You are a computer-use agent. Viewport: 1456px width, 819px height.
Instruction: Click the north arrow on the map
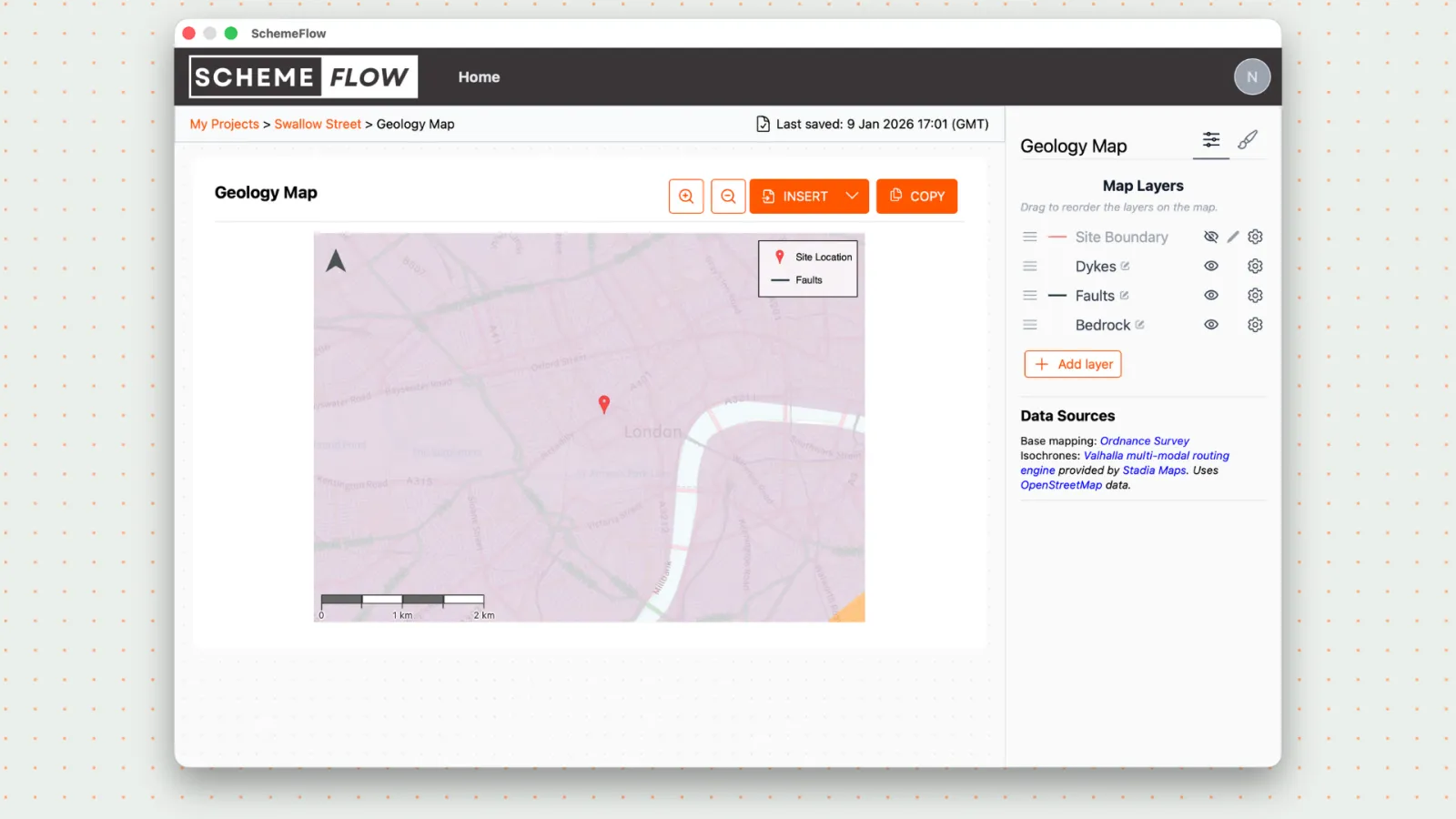336,261
